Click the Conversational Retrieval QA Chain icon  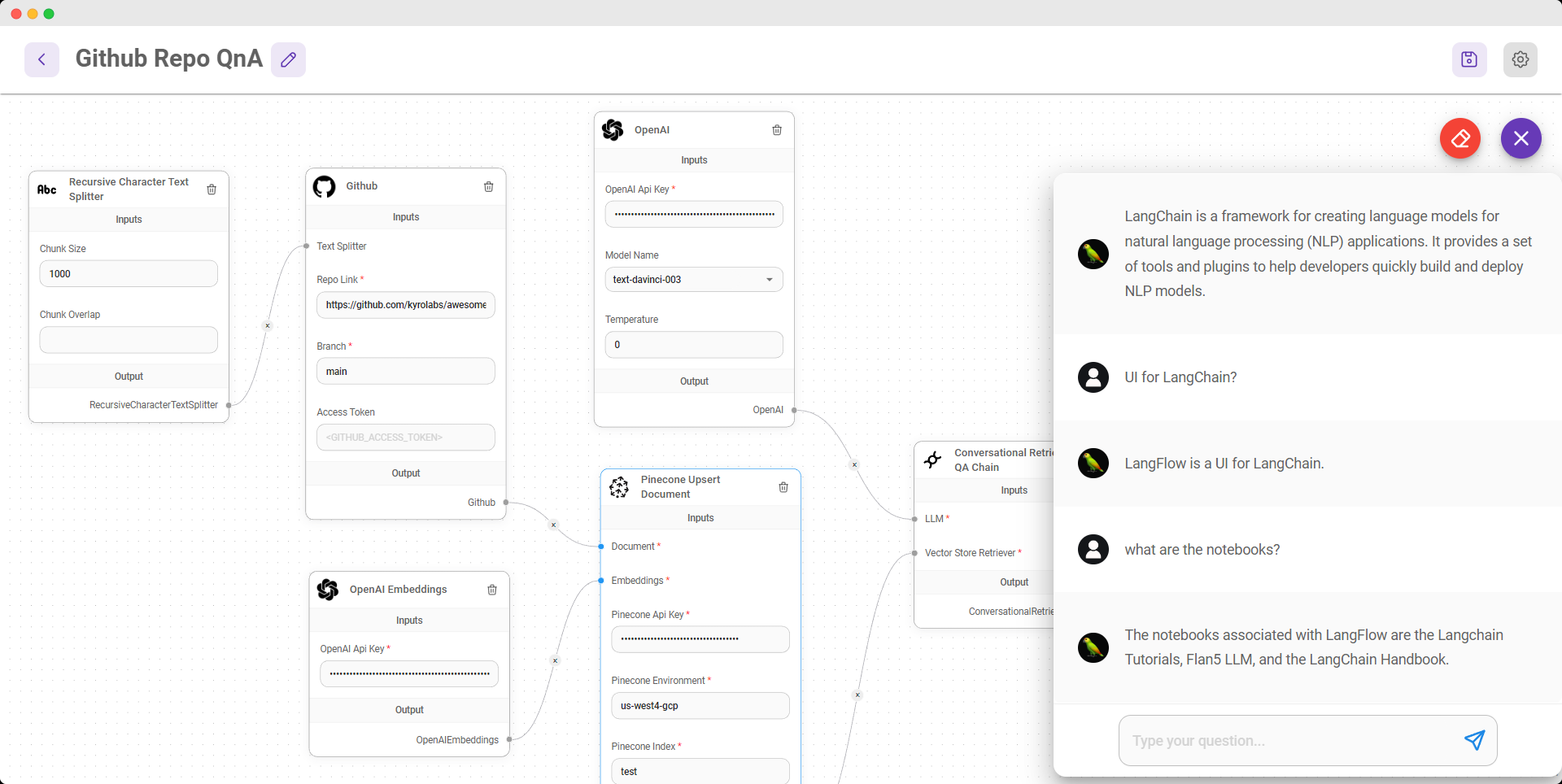point(933,460)
